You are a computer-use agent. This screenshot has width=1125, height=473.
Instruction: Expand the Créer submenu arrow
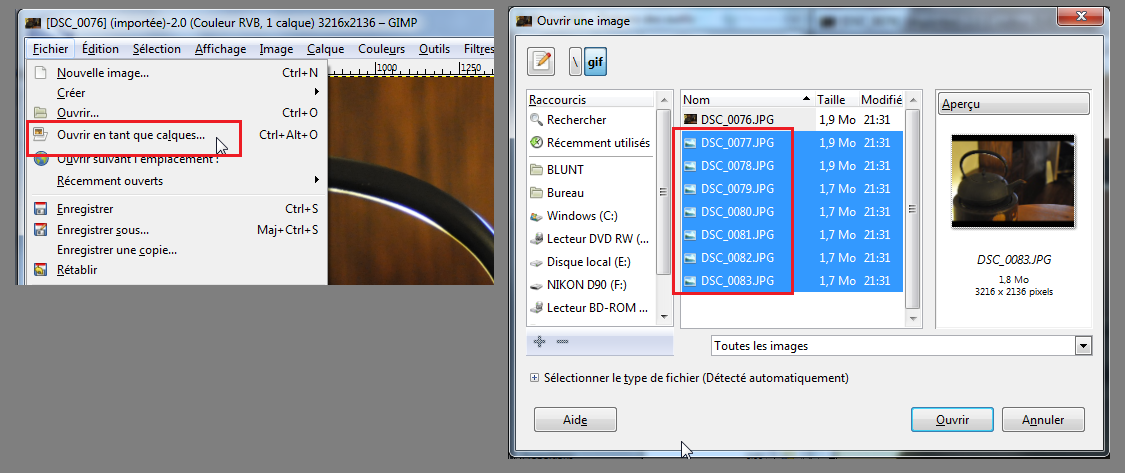pyautogui.click(x=316, y=93)
